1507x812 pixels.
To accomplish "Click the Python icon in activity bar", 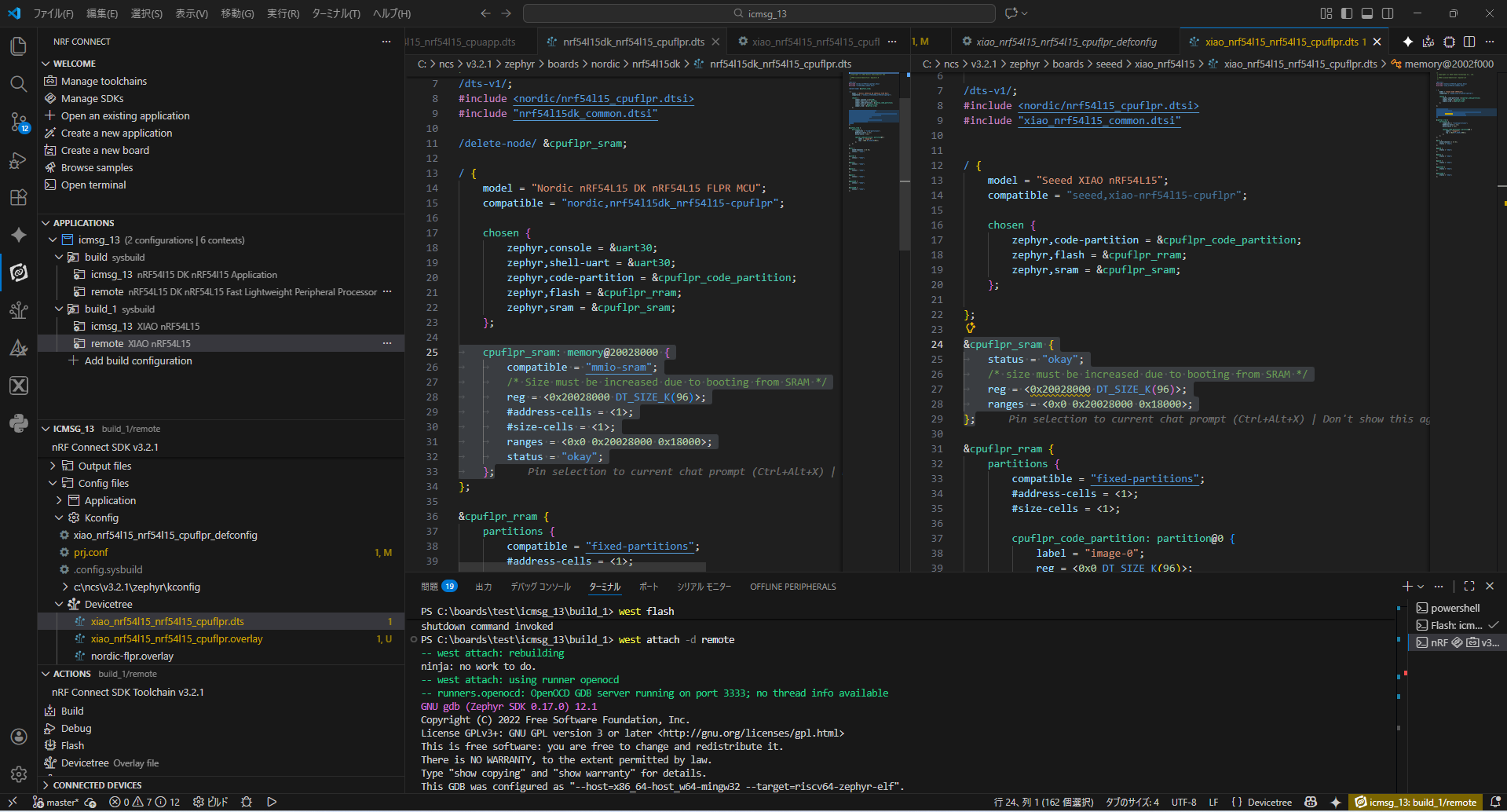I will point(18,423).
